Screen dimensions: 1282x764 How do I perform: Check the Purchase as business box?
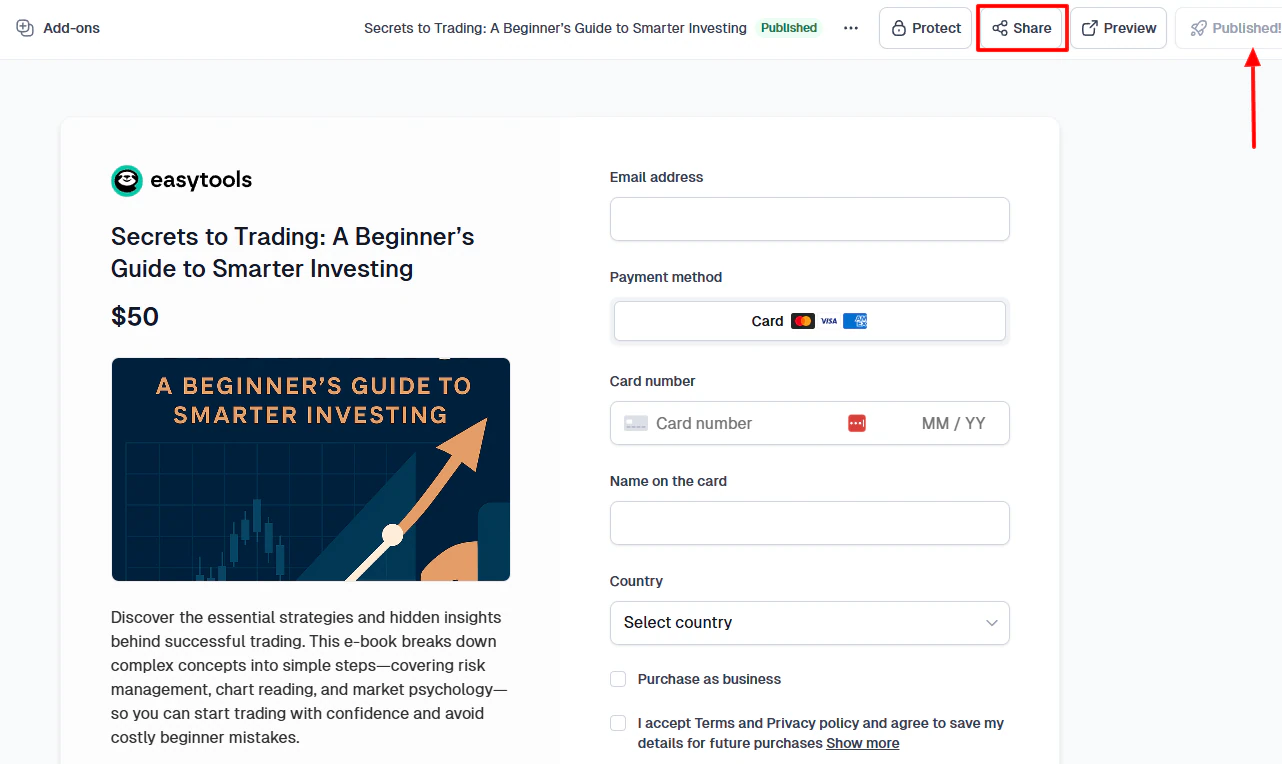point(618,679)
